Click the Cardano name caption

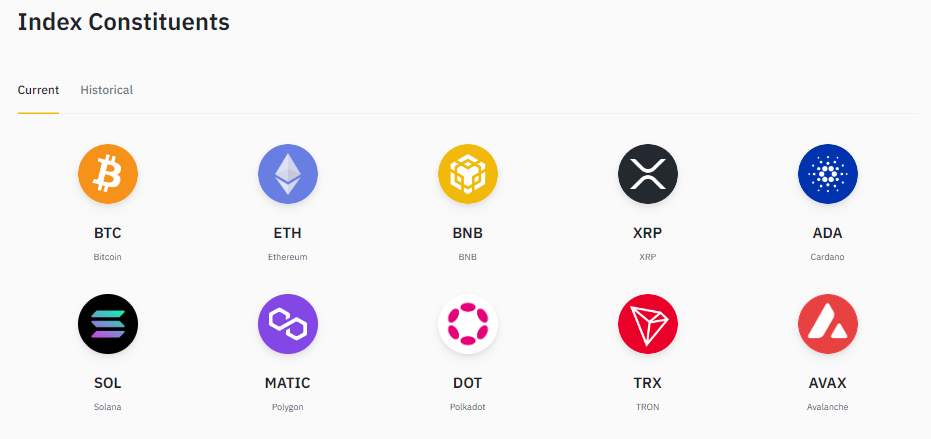[x=827, y=257]
